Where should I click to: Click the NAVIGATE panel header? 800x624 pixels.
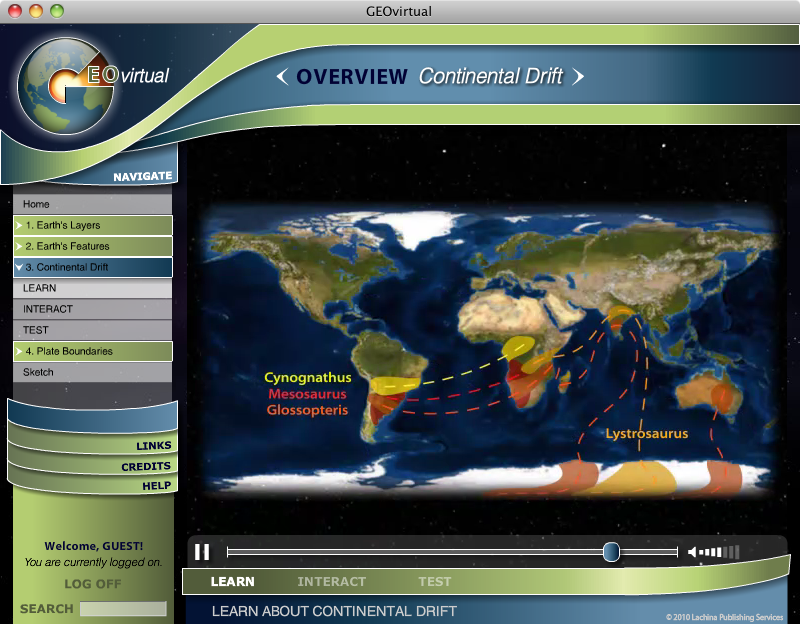143,177
